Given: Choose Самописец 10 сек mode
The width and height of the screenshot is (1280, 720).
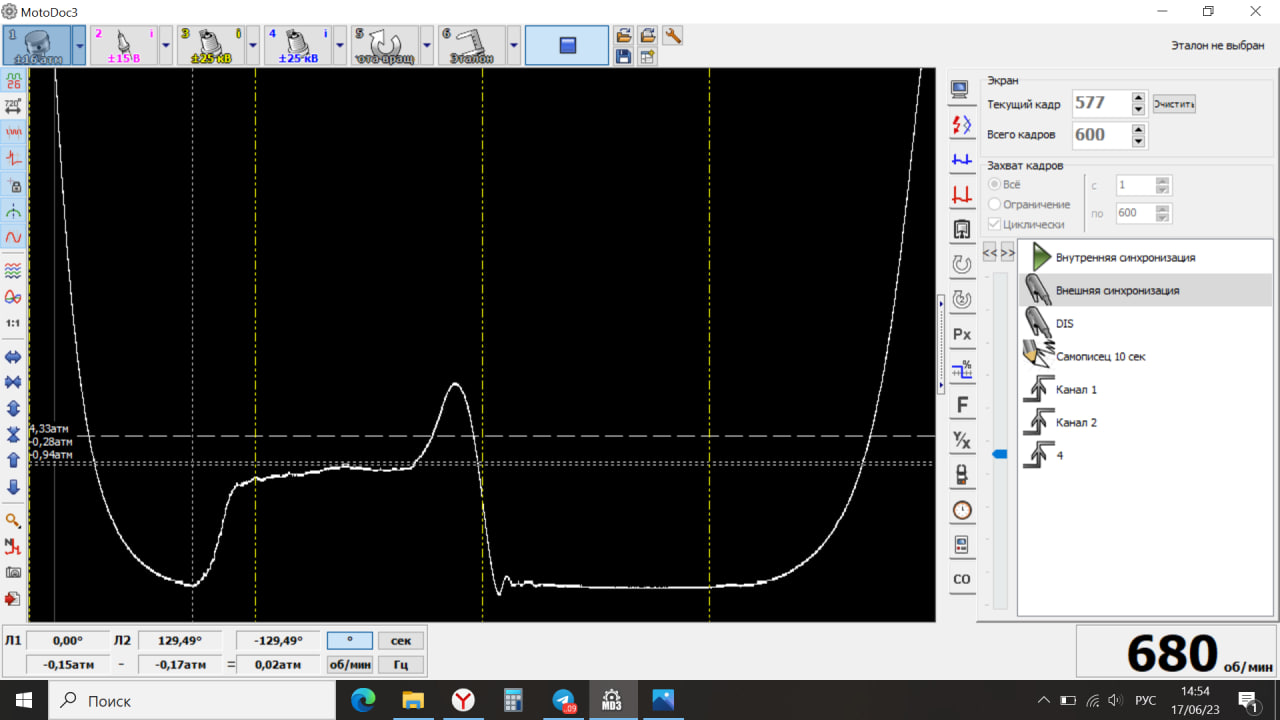Looking at the screenshot, I should pos(1100,356).
